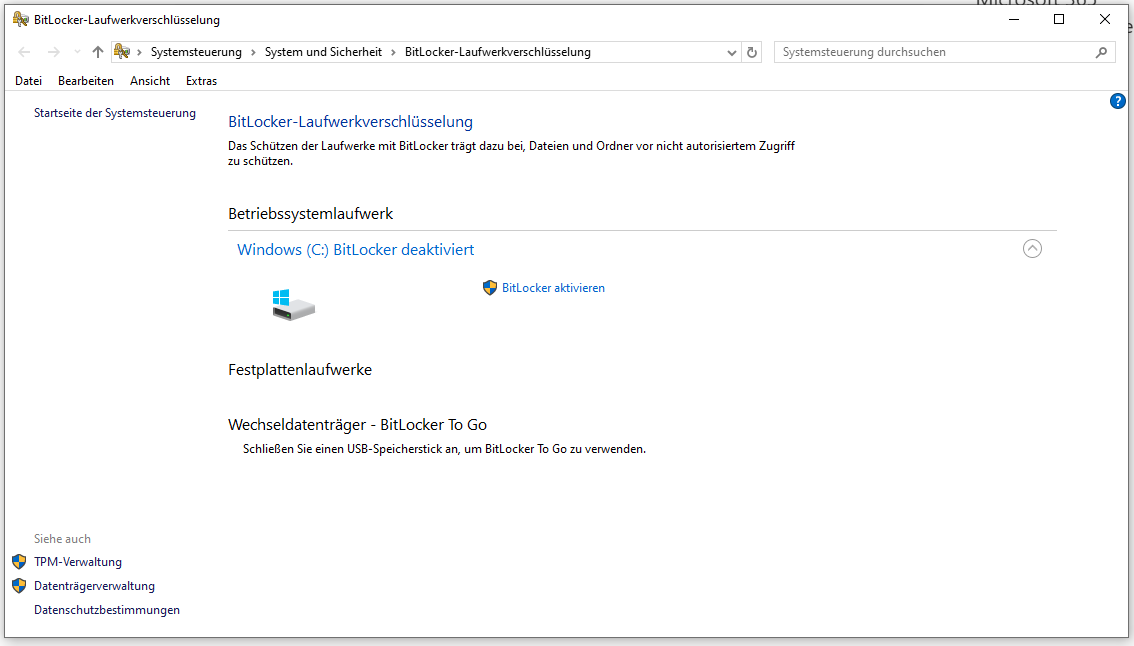Screen dimensions: 1134x646
Task: Click the shield icon beside BitLocker aktivieren
Action: click(490, 288)
